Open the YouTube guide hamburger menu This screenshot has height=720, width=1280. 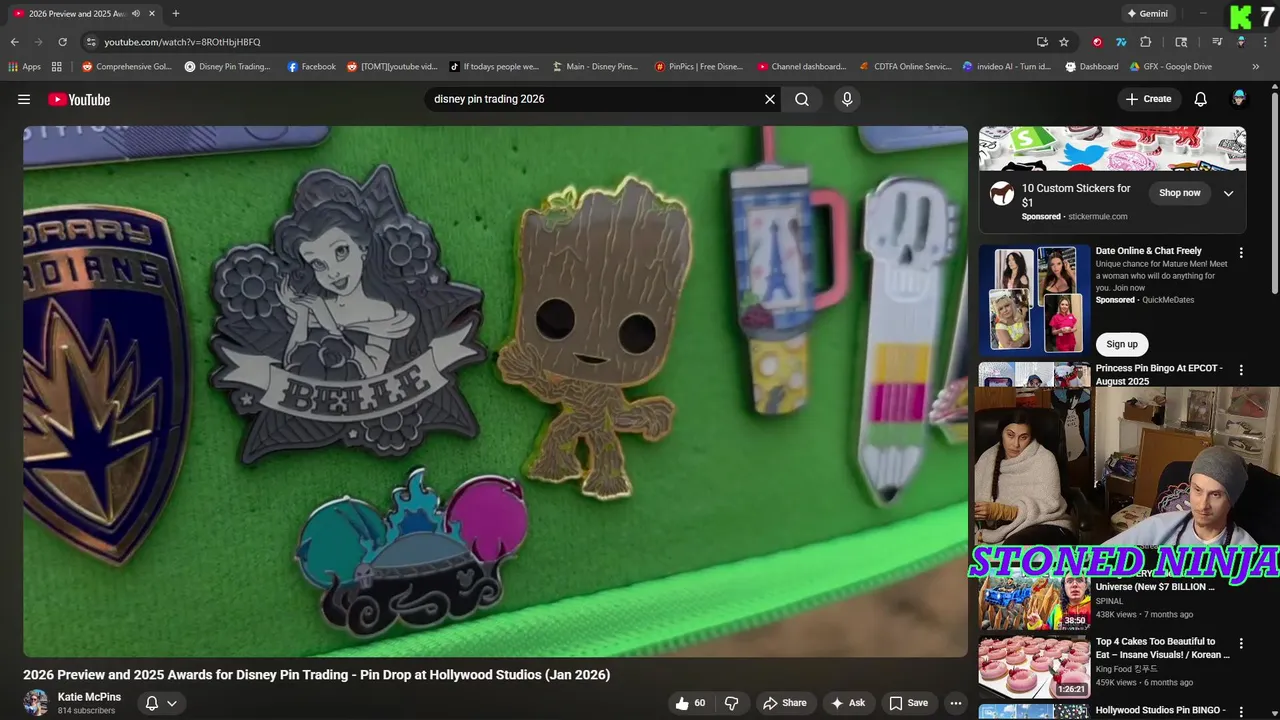pos(24,99)
